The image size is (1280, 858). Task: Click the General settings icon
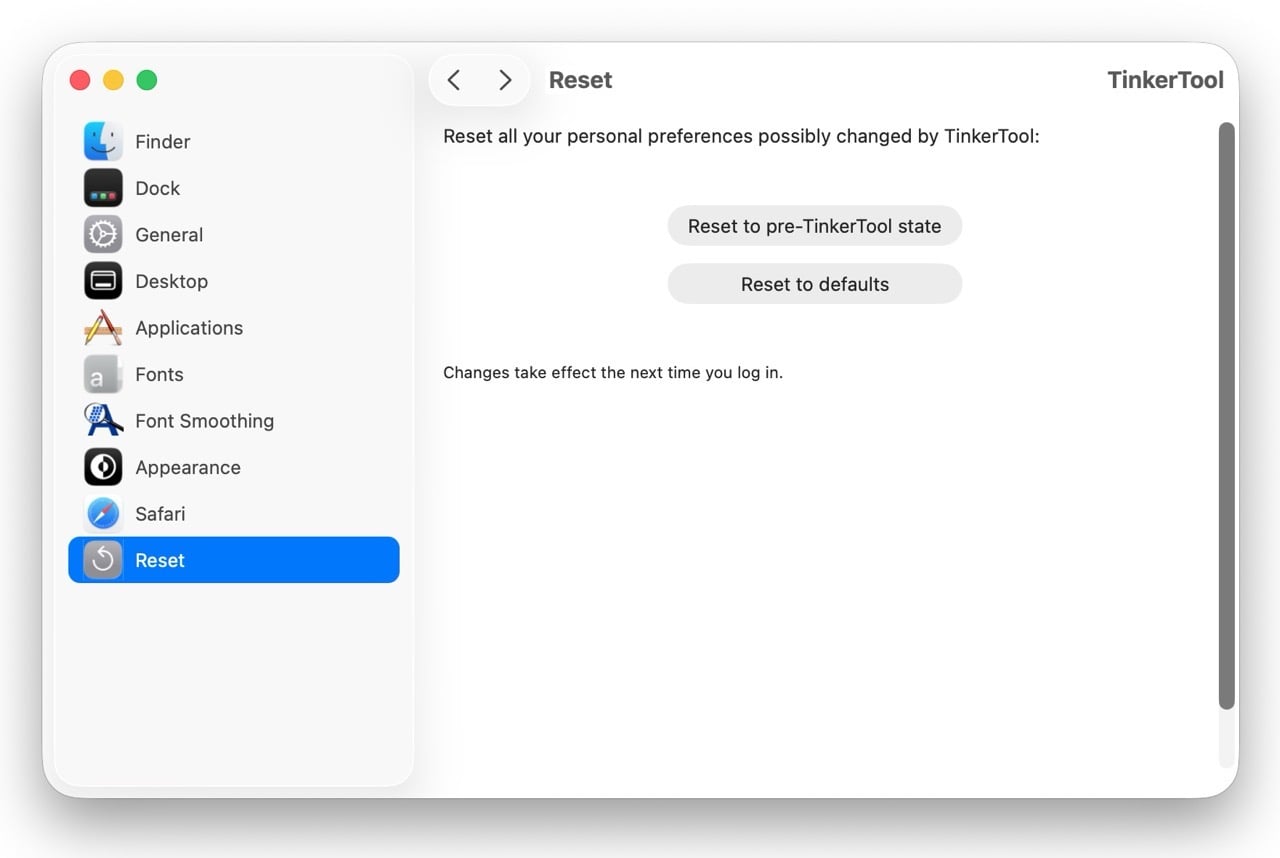103,234
